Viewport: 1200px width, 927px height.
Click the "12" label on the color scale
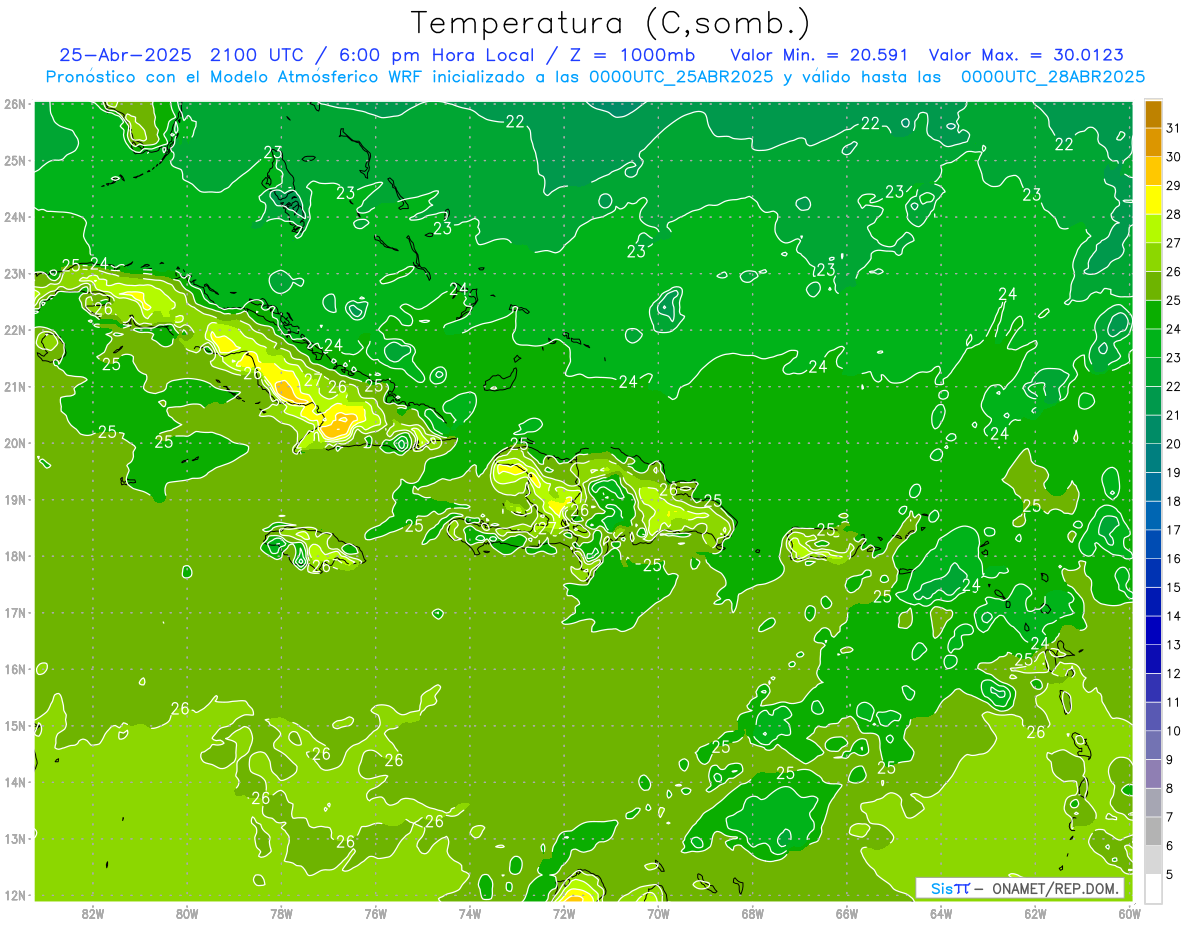(x=1173, y=673)
